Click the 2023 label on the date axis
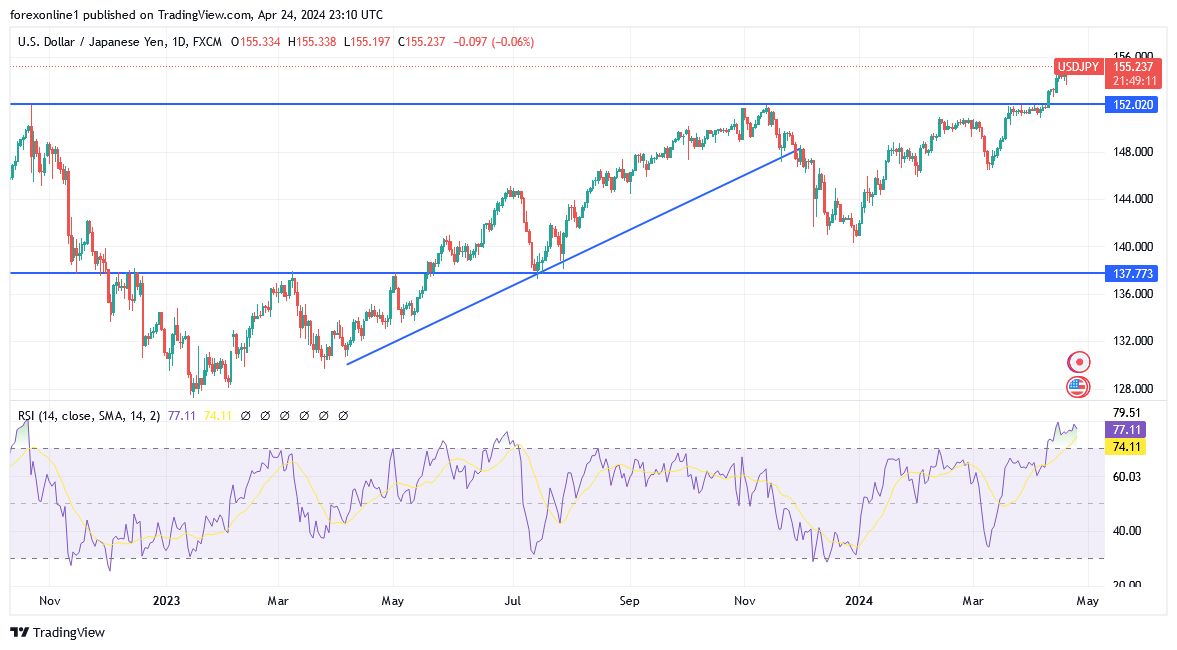 (166, 601)
